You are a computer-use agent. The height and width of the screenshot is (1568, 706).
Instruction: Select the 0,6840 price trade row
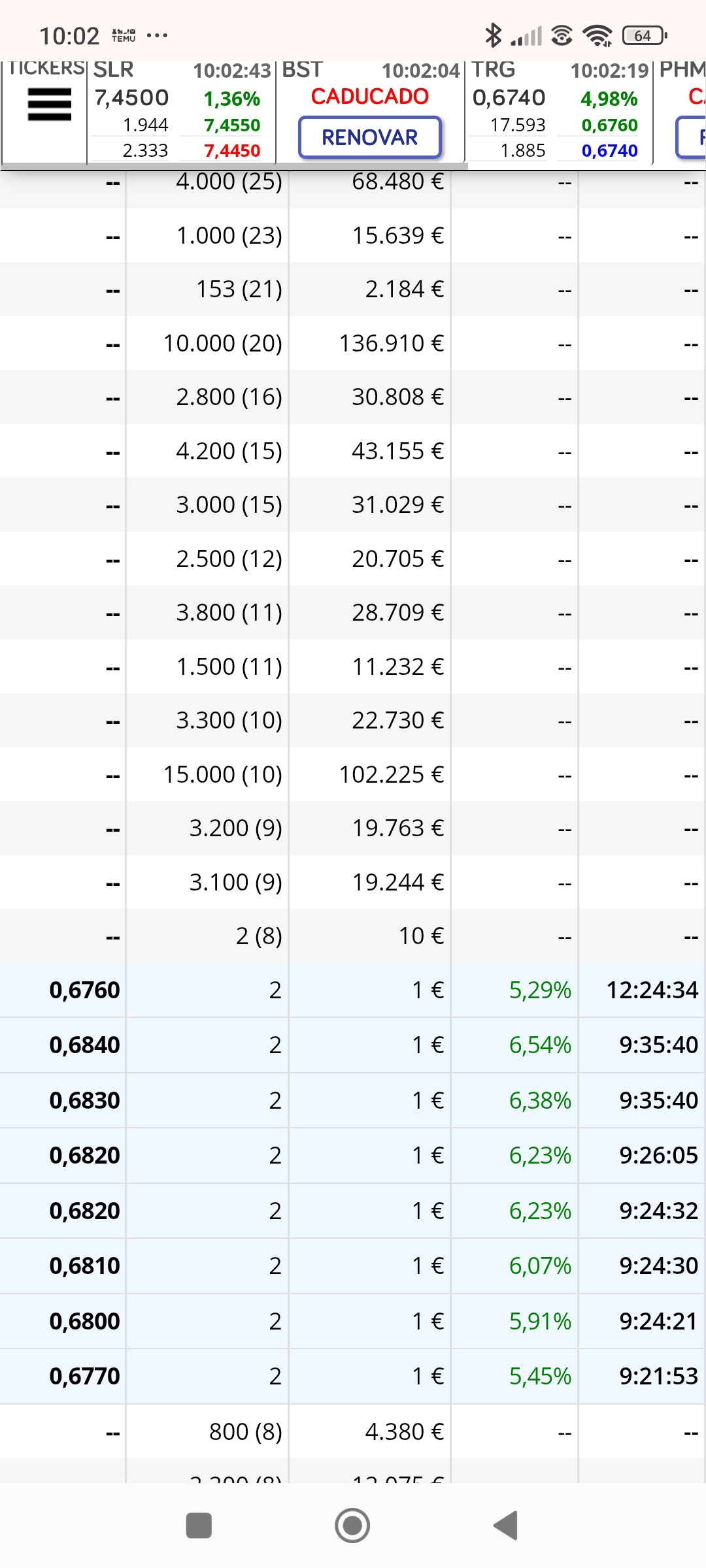(x=353, y=1045)
